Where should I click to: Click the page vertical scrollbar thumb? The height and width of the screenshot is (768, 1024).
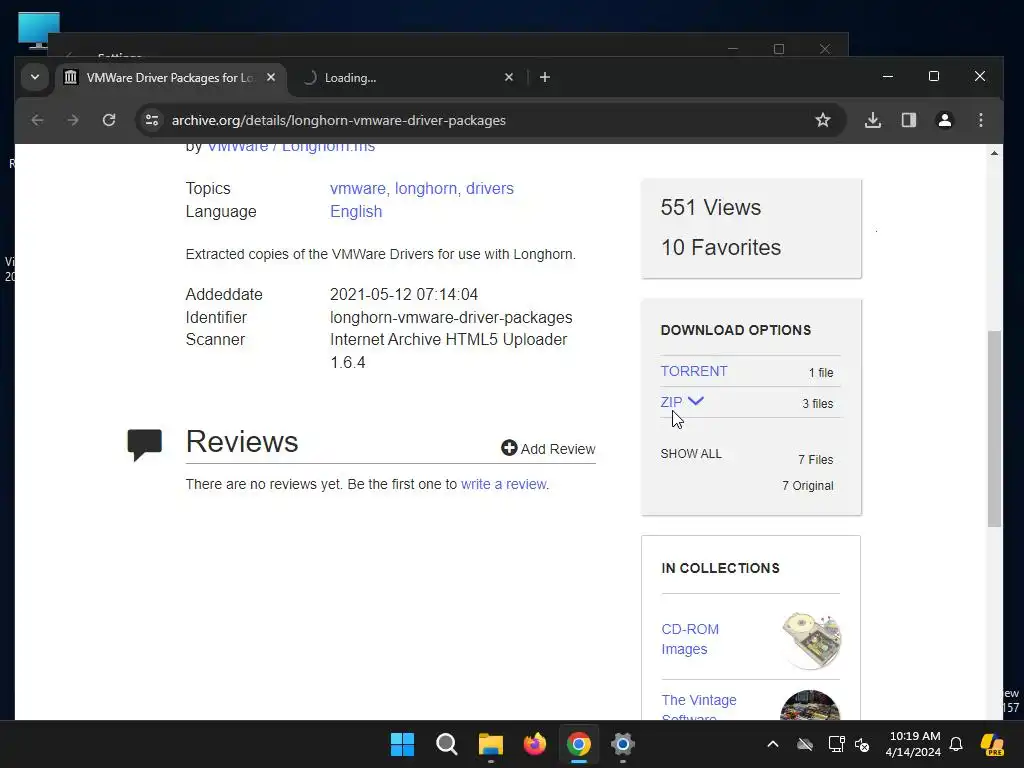[x=994, y=428]
